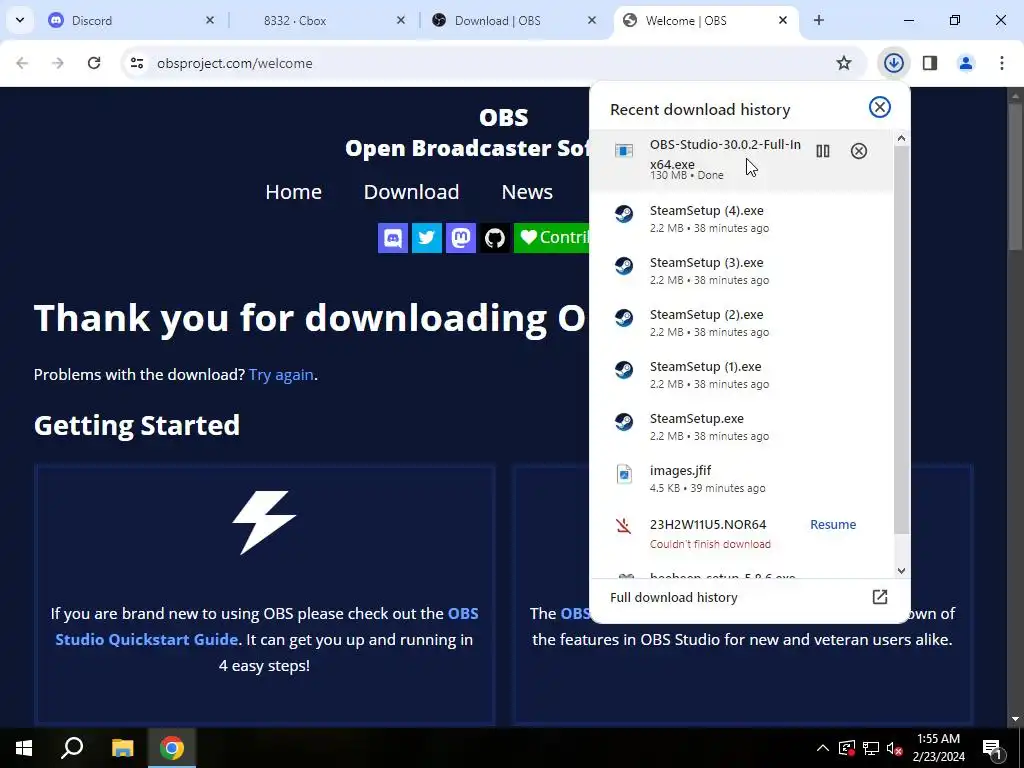Close the Recent download history popup

tap(880, 107)
